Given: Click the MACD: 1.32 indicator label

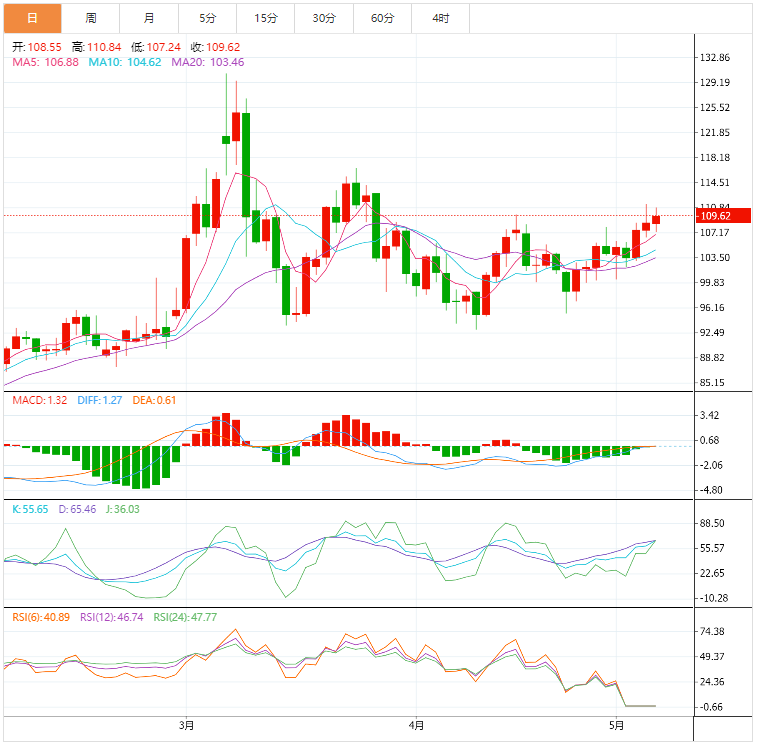Looking at the screenshot, I should [40, 400].
